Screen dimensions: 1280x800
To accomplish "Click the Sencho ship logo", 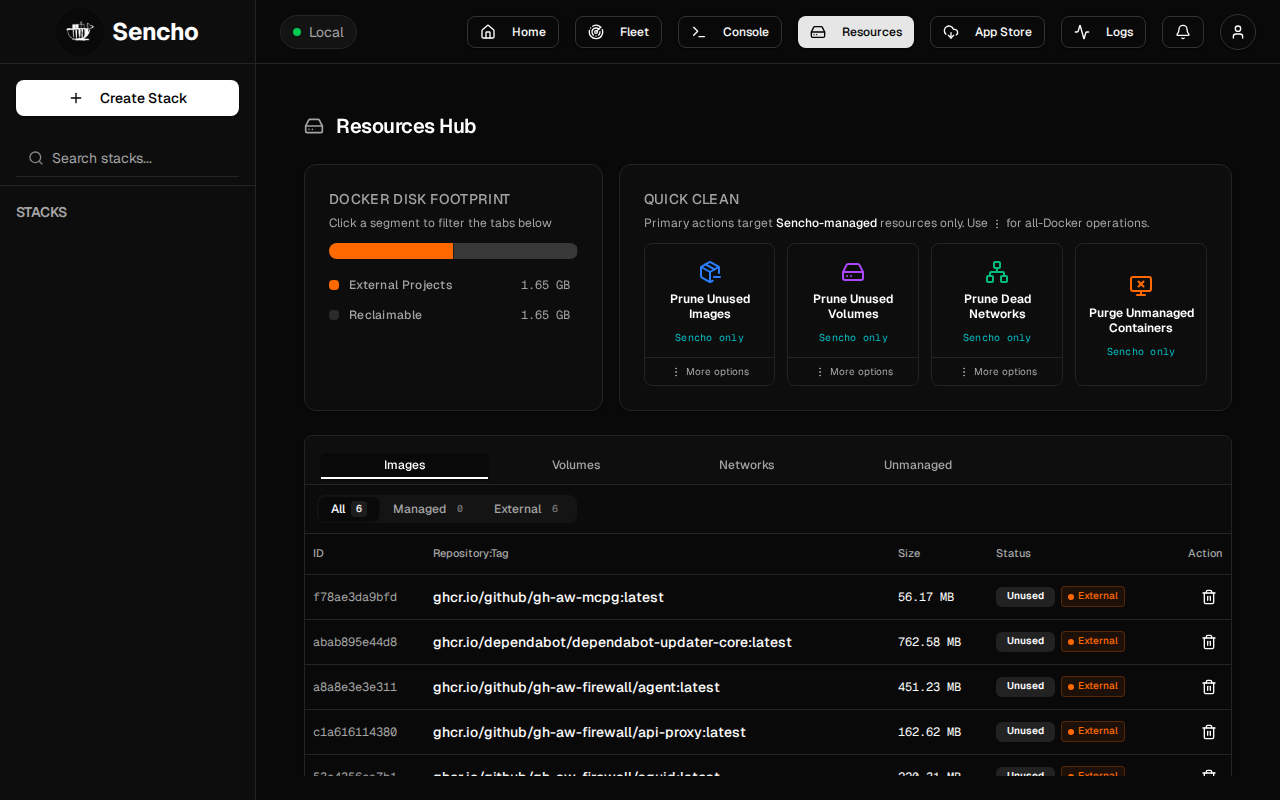I will (80, 32).
